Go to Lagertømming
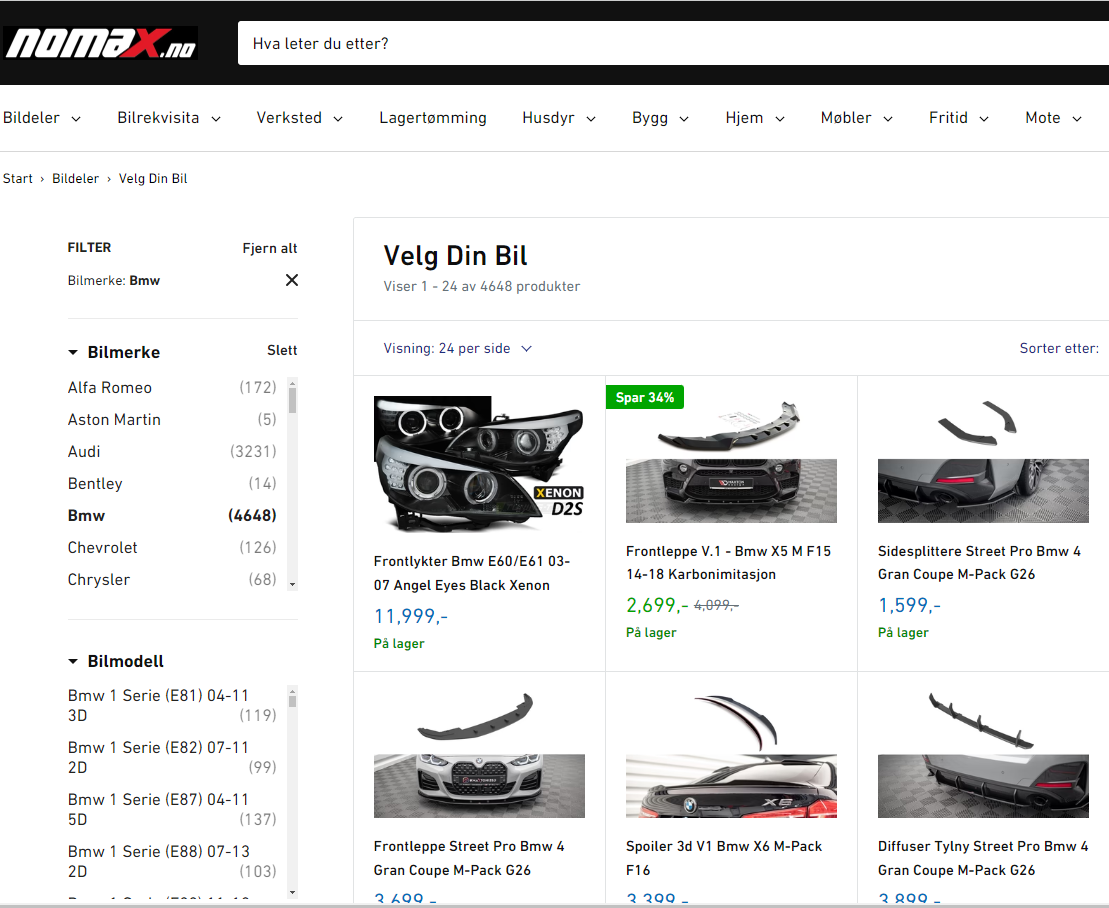1109x908 pixels. click(433, 118)
